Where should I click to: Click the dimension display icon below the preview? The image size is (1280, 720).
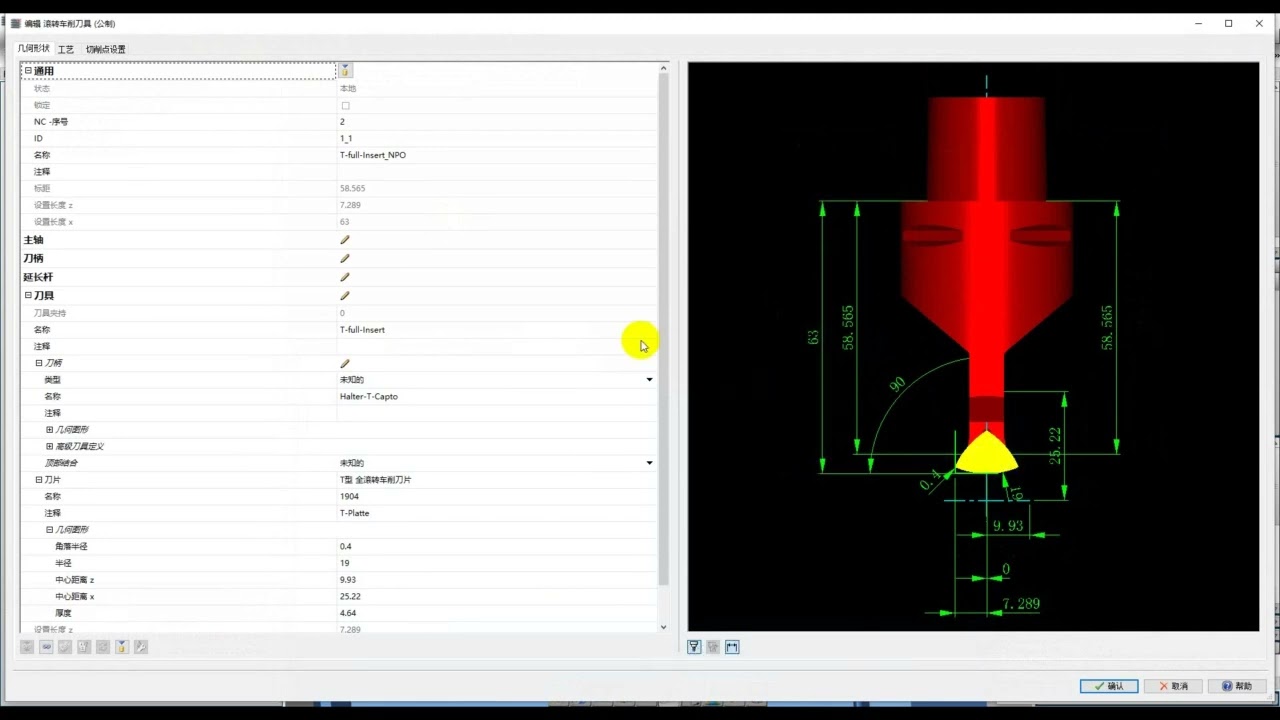pyautogui.click(x=732, y=647)
